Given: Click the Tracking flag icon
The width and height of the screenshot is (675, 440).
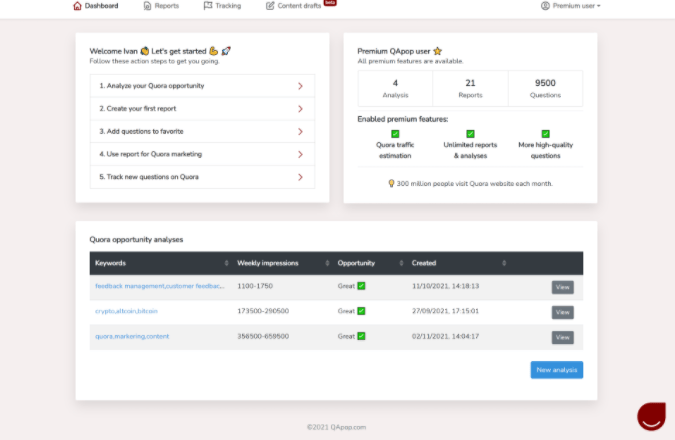Looking at the screenshot, I should pos(207,6).
